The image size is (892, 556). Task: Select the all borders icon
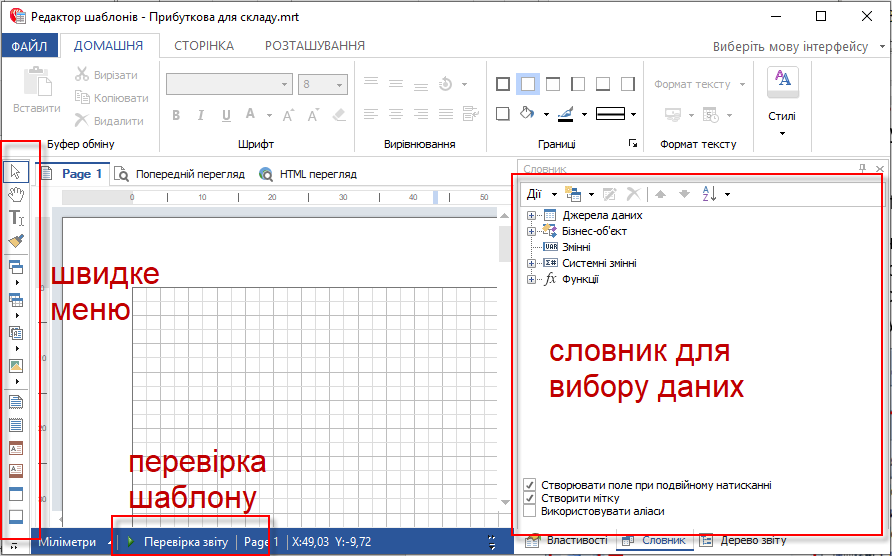point(503,85)
